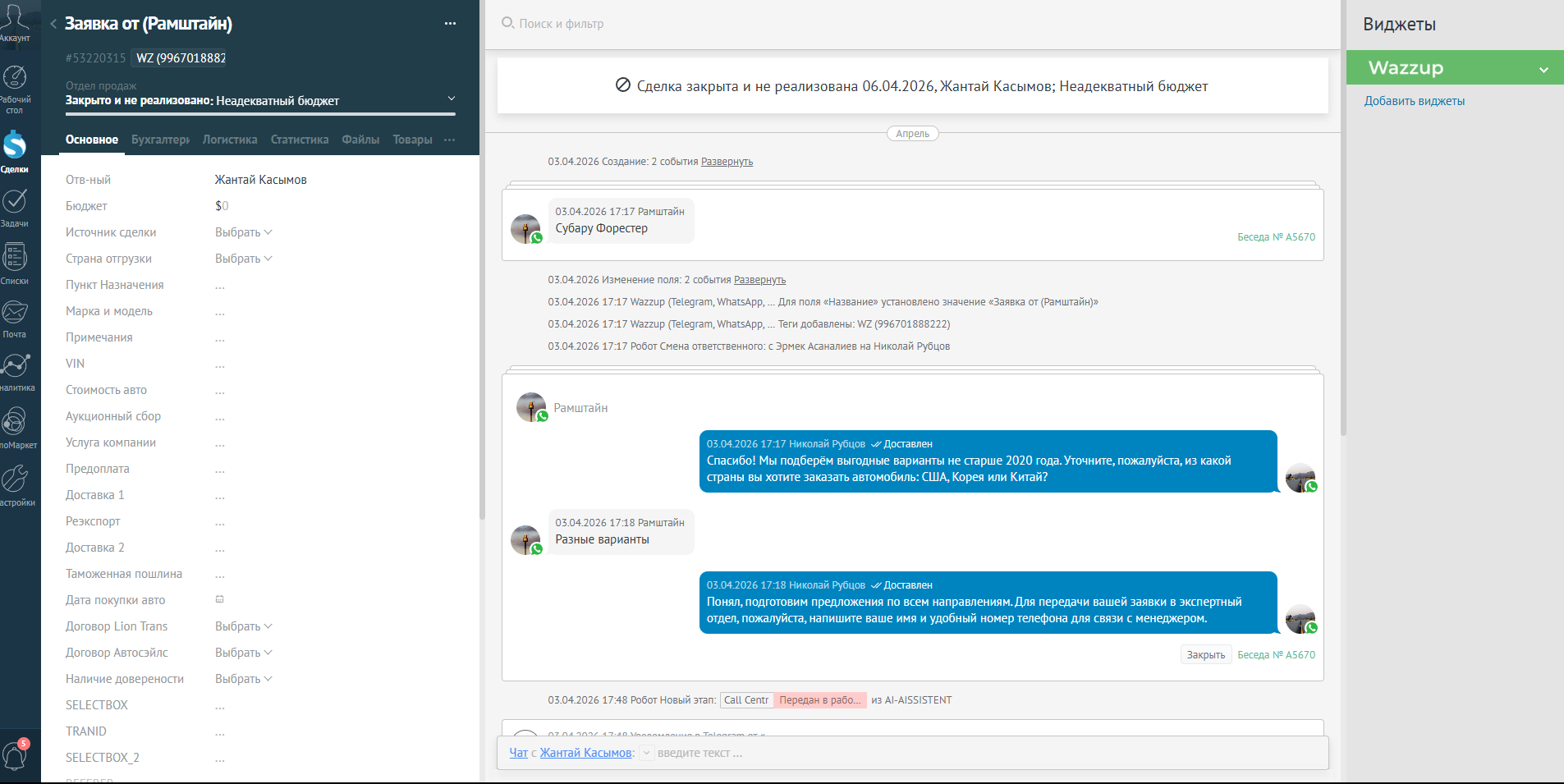Click the Передан в рабо... stage label

819,700
